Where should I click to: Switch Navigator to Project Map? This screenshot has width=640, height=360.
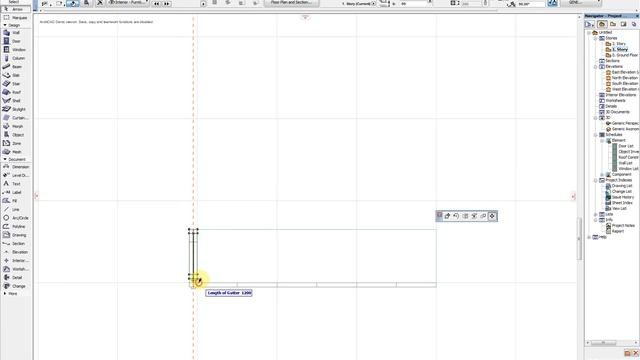tap(602, 24)
